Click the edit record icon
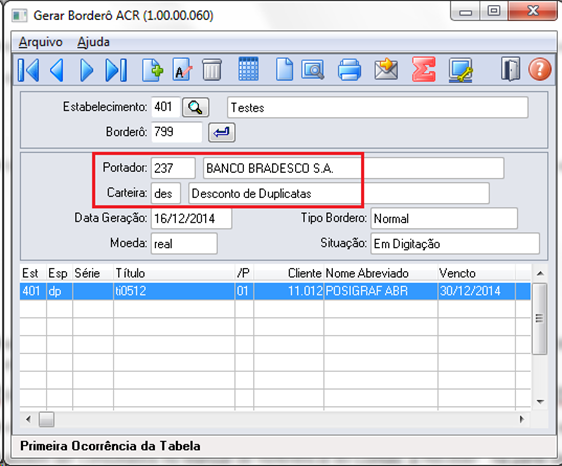This screenshot has height=466, width=562. (182, 70)
